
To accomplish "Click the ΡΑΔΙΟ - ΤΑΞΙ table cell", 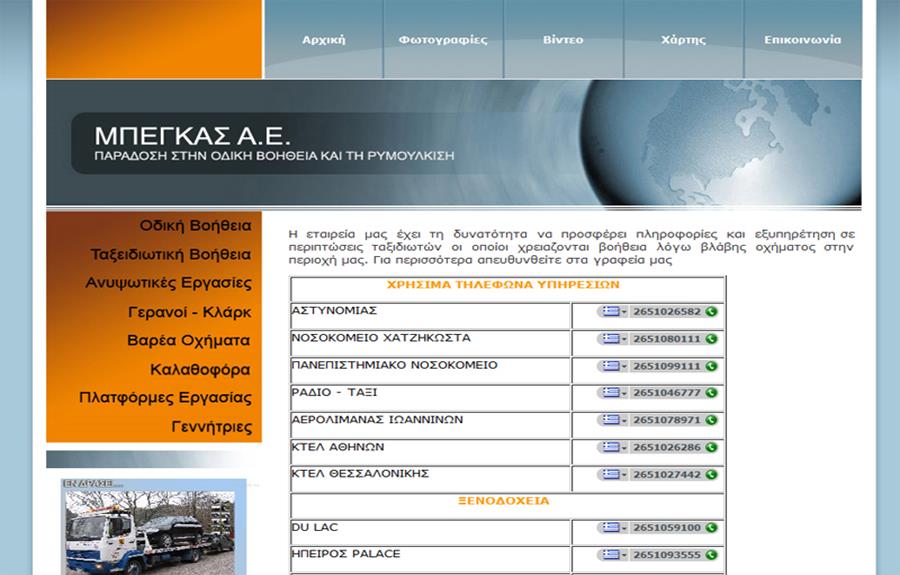I will 430,398.
